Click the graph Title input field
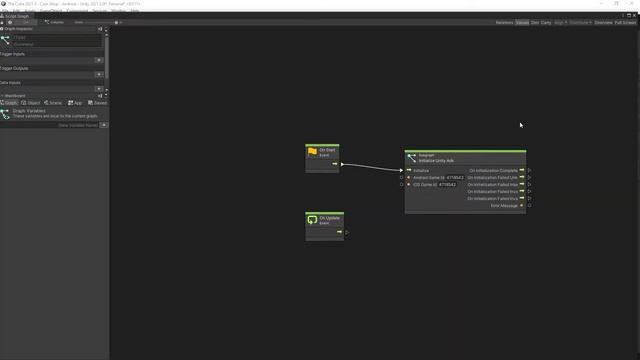 point(57,37)
